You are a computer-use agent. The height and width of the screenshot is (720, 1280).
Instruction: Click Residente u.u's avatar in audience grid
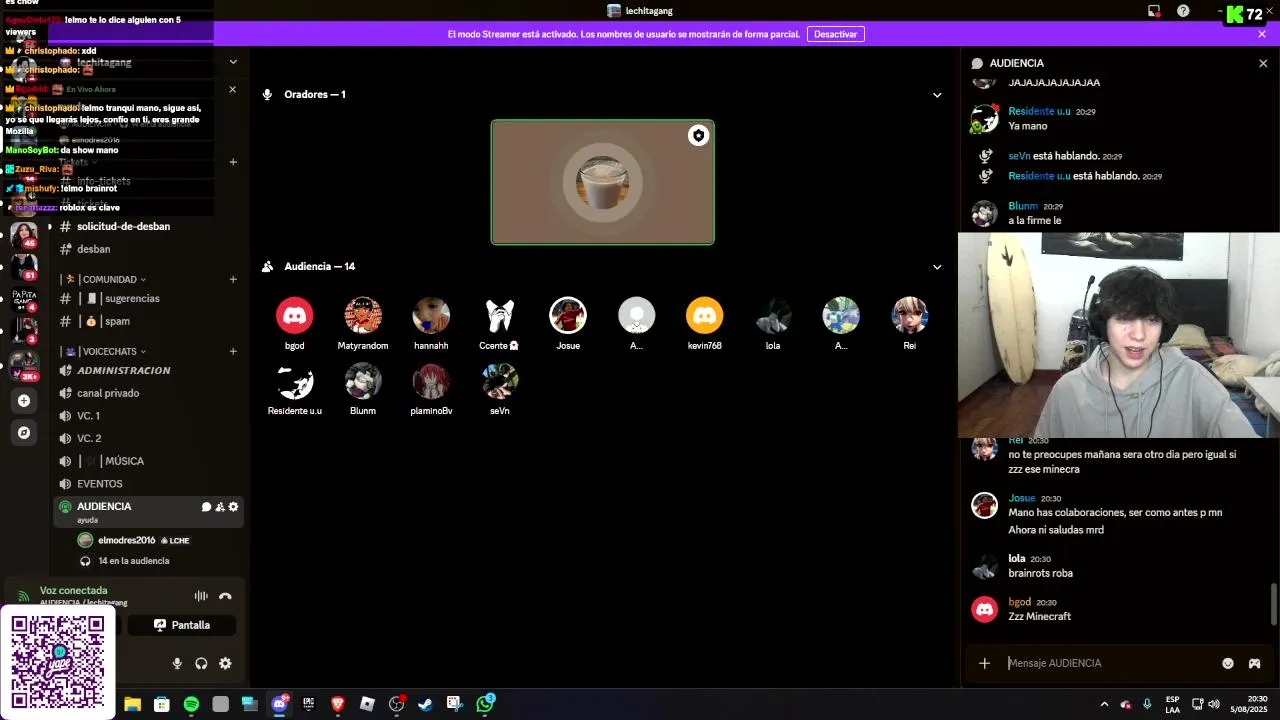point(294,381)
